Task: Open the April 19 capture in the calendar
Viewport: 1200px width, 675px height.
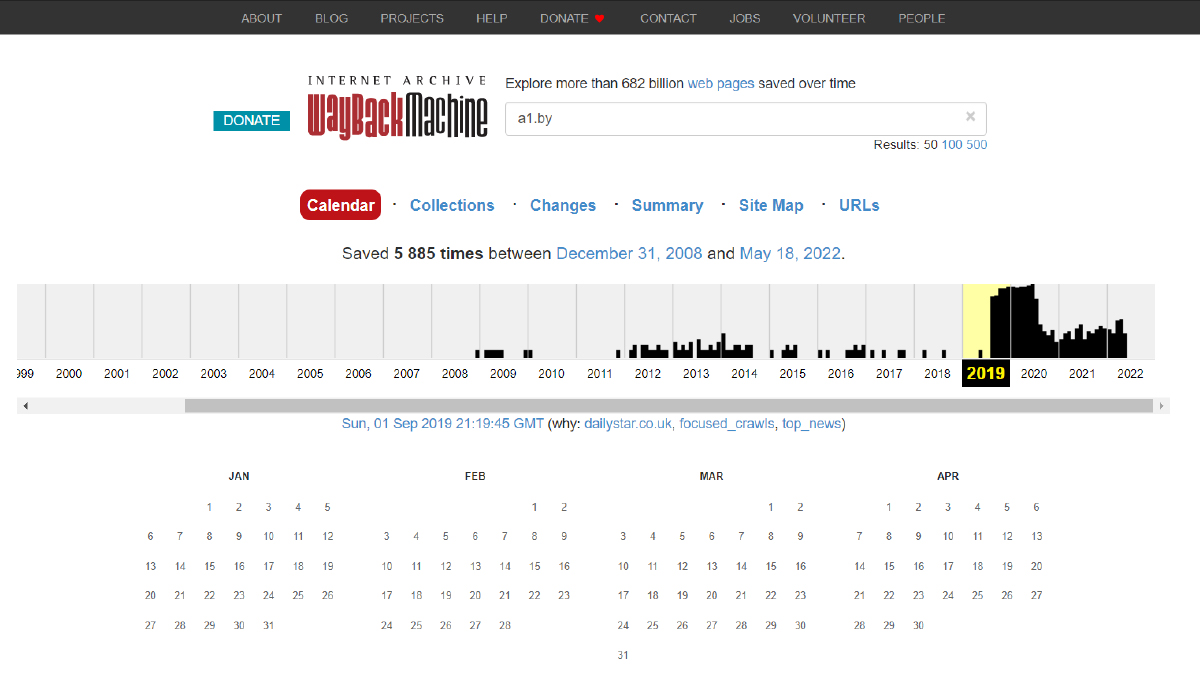Action: pyautogui.click(x=1007, y=566)
